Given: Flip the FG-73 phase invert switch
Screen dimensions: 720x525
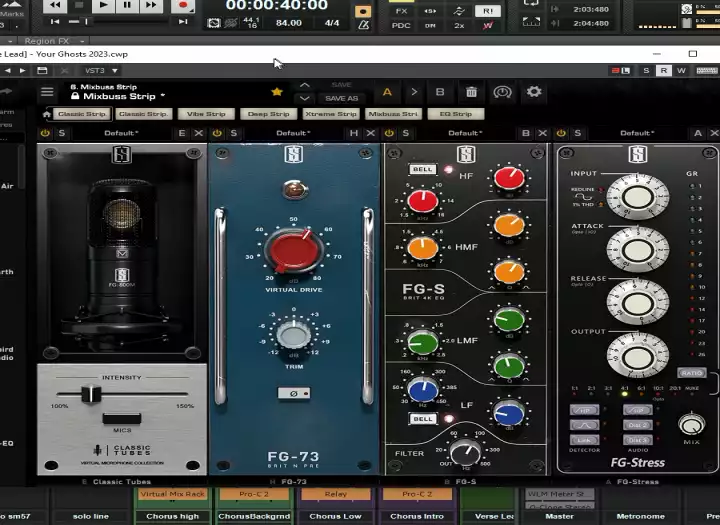Looking at the screenshot, I should coord(294,393).
